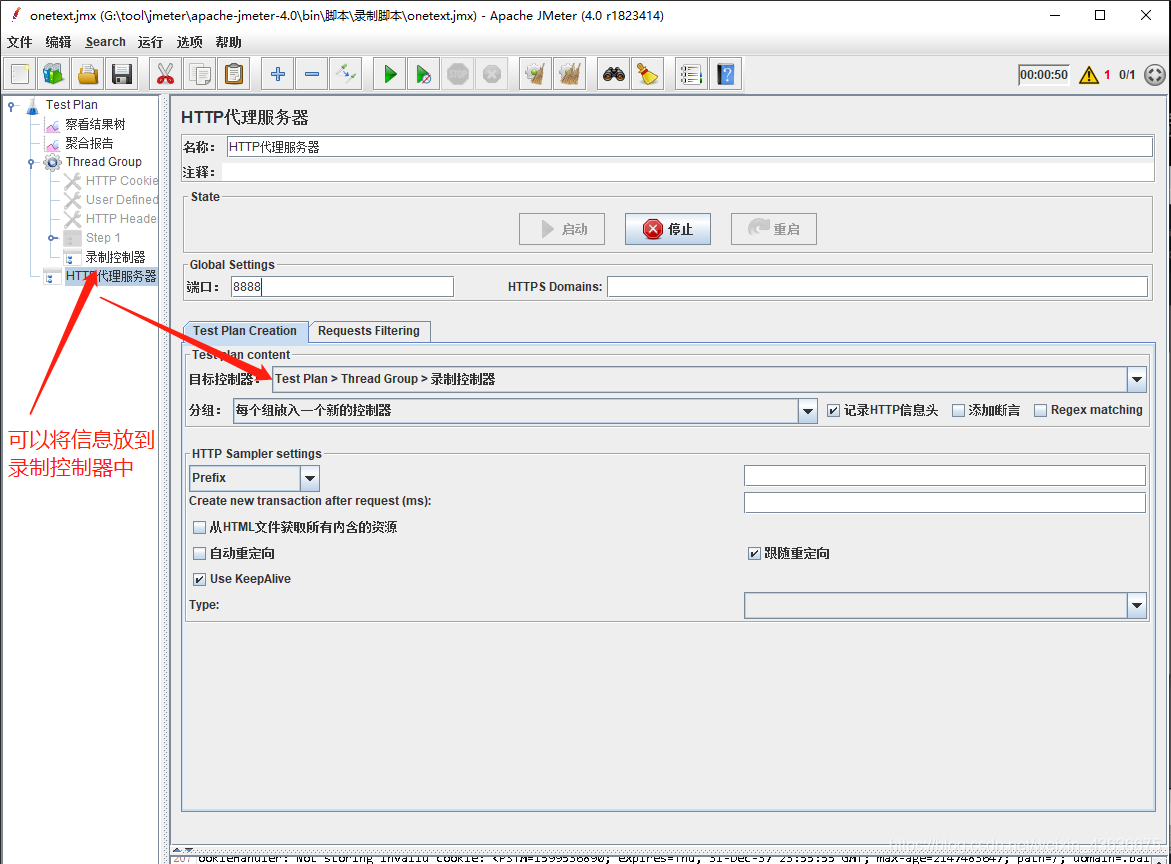Screen dimensions: 1171x864
Task: Click the Open file folder icon
Action: (88, 74)
